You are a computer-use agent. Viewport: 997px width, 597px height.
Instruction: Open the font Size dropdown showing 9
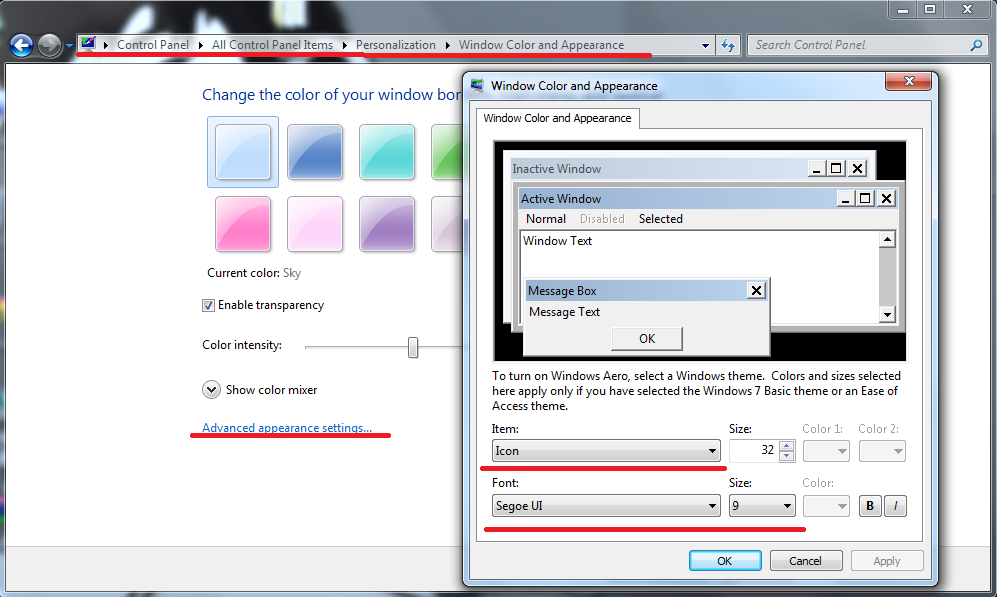pos(761,506)
